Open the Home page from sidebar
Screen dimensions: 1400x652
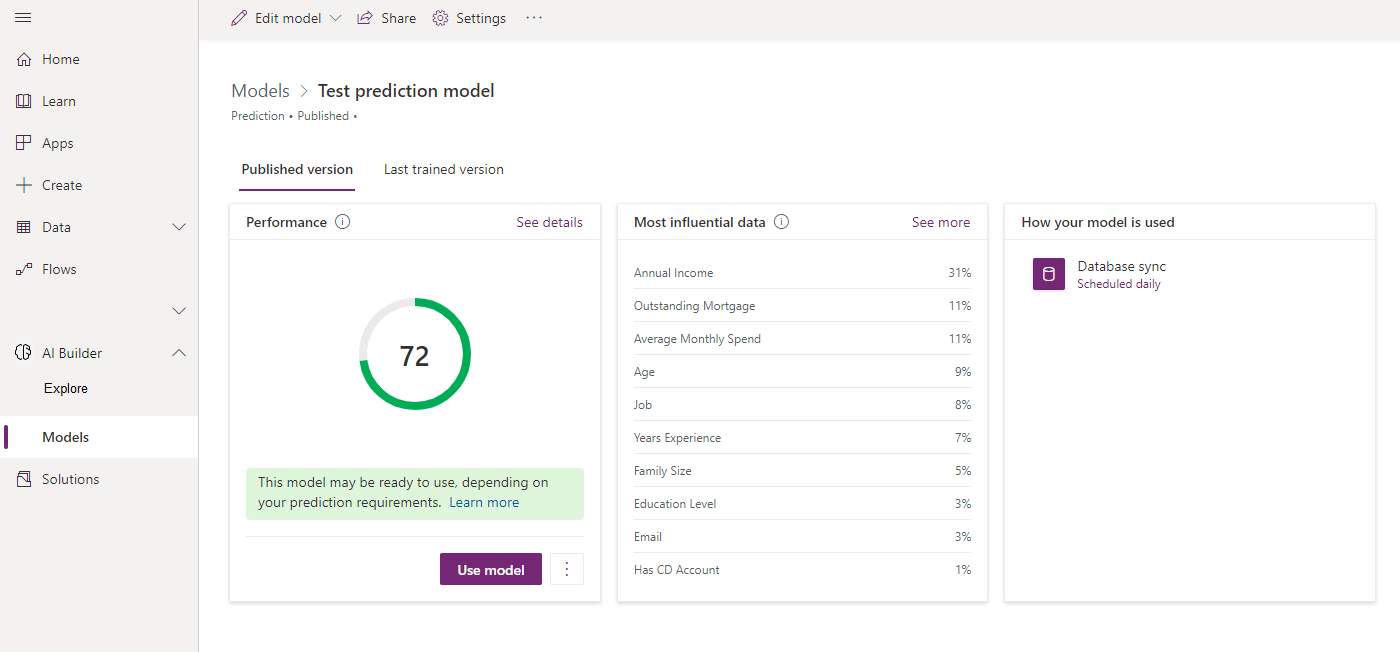(x=57, y=59)
